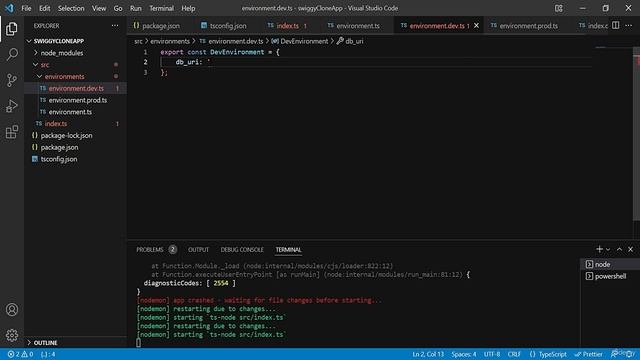Open the File menu
This screenshot has height=360, width=640.
click(x=26, y=8)
